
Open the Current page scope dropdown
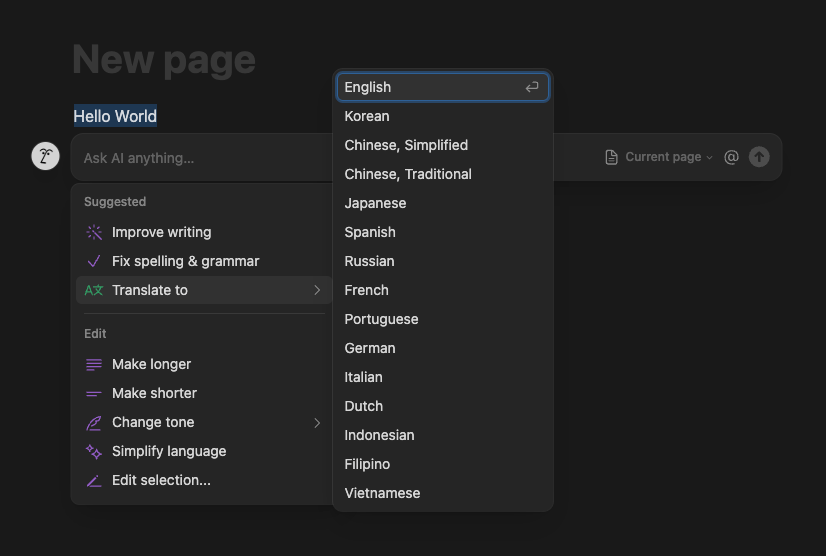coord(658,157)
